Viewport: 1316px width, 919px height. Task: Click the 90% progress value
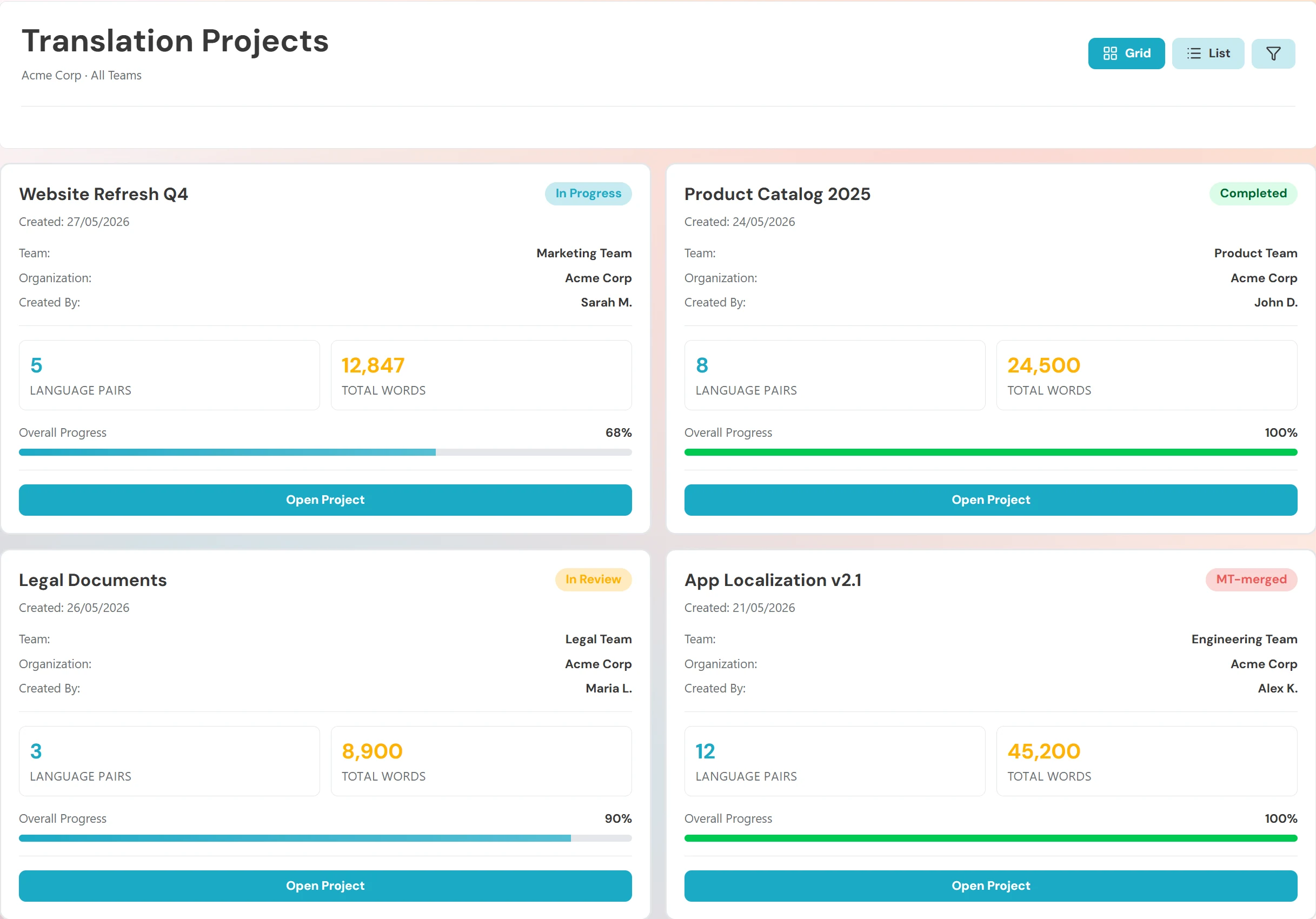pos(618,819)
